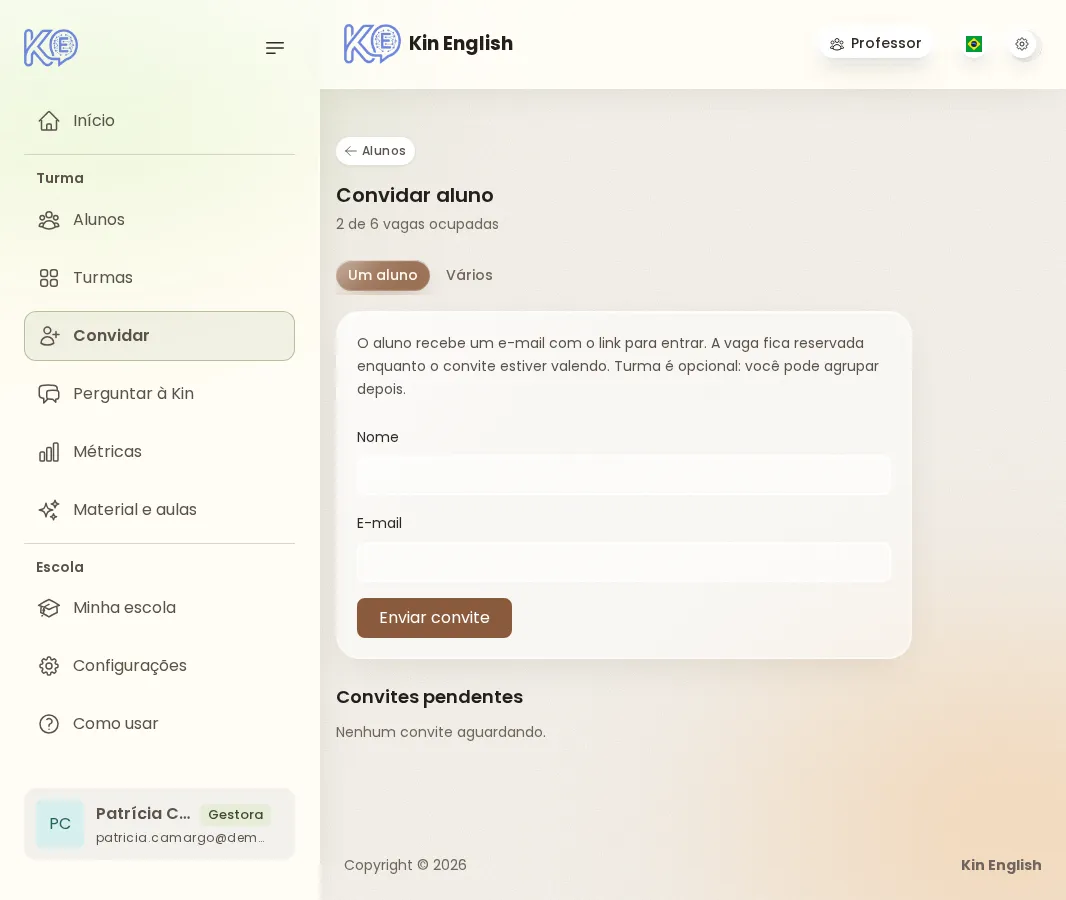
Task: Click the "Turma" section label in the sidebar
Action: point(60,178)
